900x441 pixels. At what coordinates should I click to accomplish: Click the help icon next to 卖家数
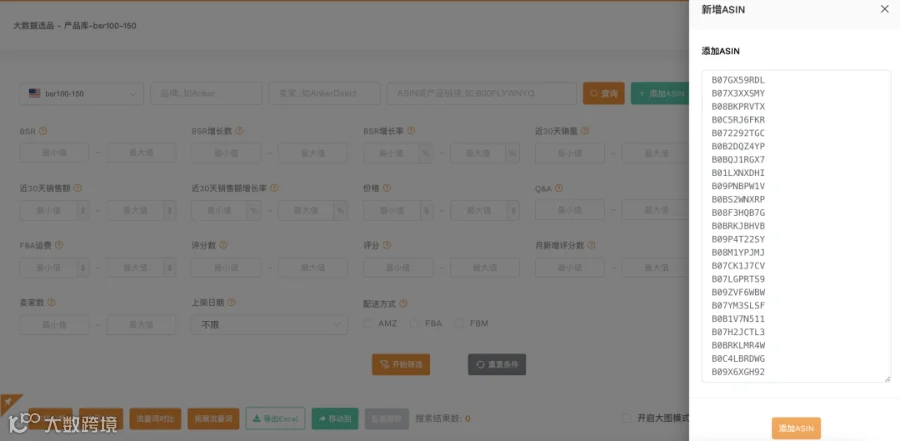51,302
